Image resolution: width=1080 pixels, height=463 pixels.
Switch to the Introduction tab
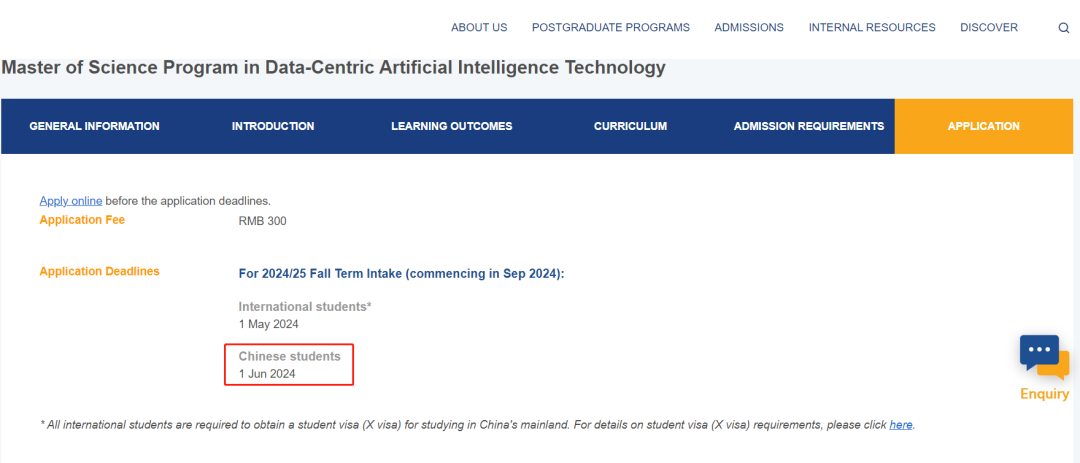pos(273,126)
